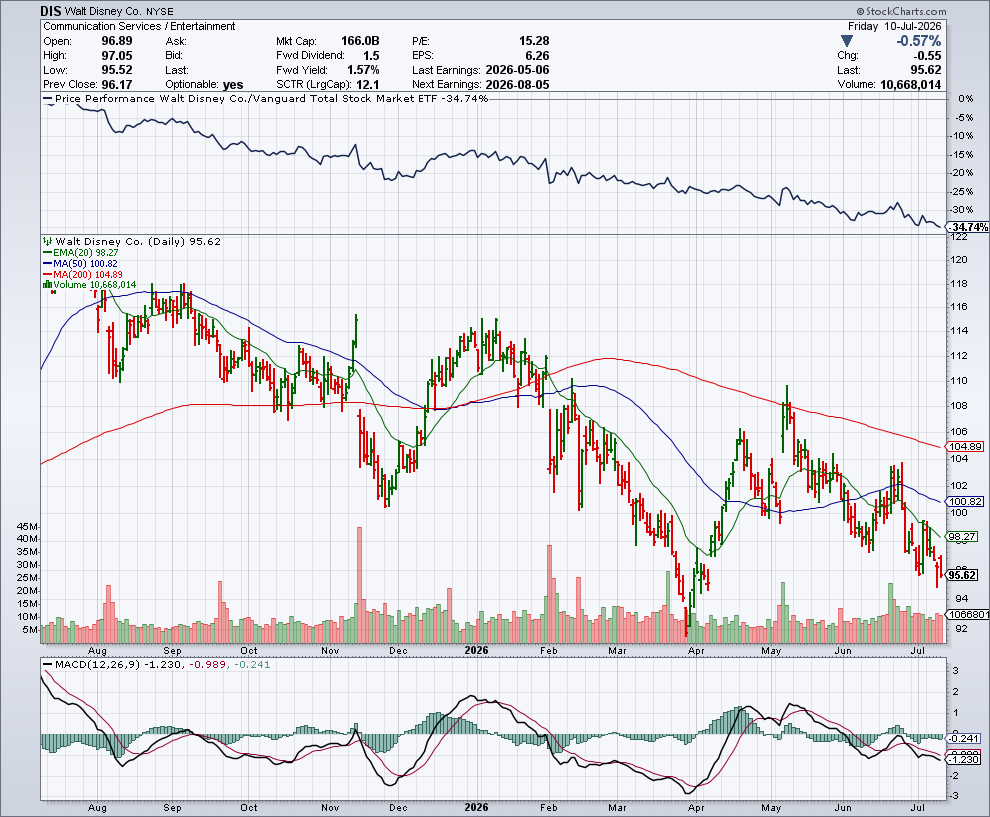Click the -0.241 histogram axis tag
This screenshot has width=990, height=817.
point(965,738)
